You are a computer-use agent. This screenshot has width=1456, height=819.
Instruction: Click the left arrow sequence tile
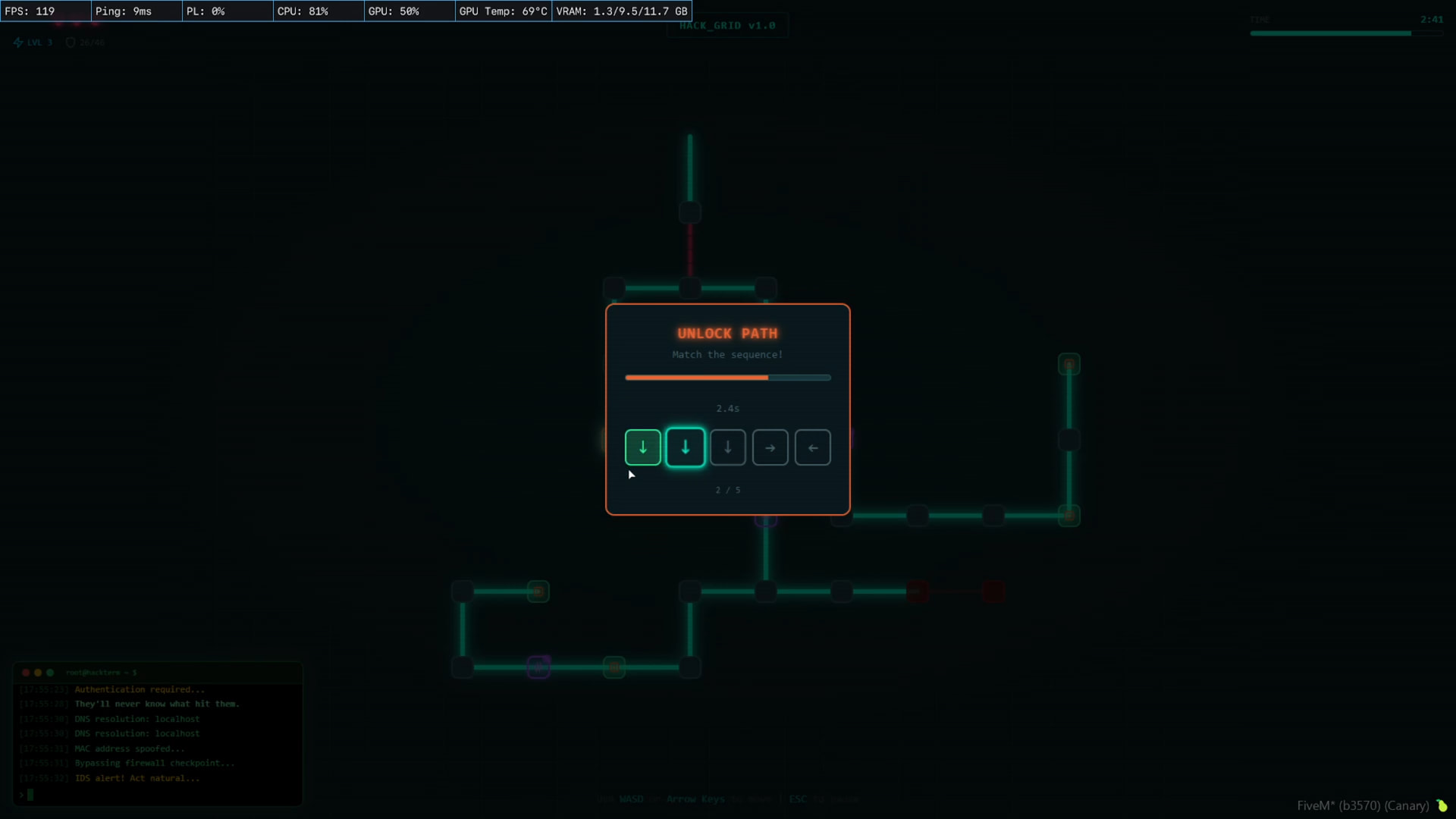coord(812,447)
